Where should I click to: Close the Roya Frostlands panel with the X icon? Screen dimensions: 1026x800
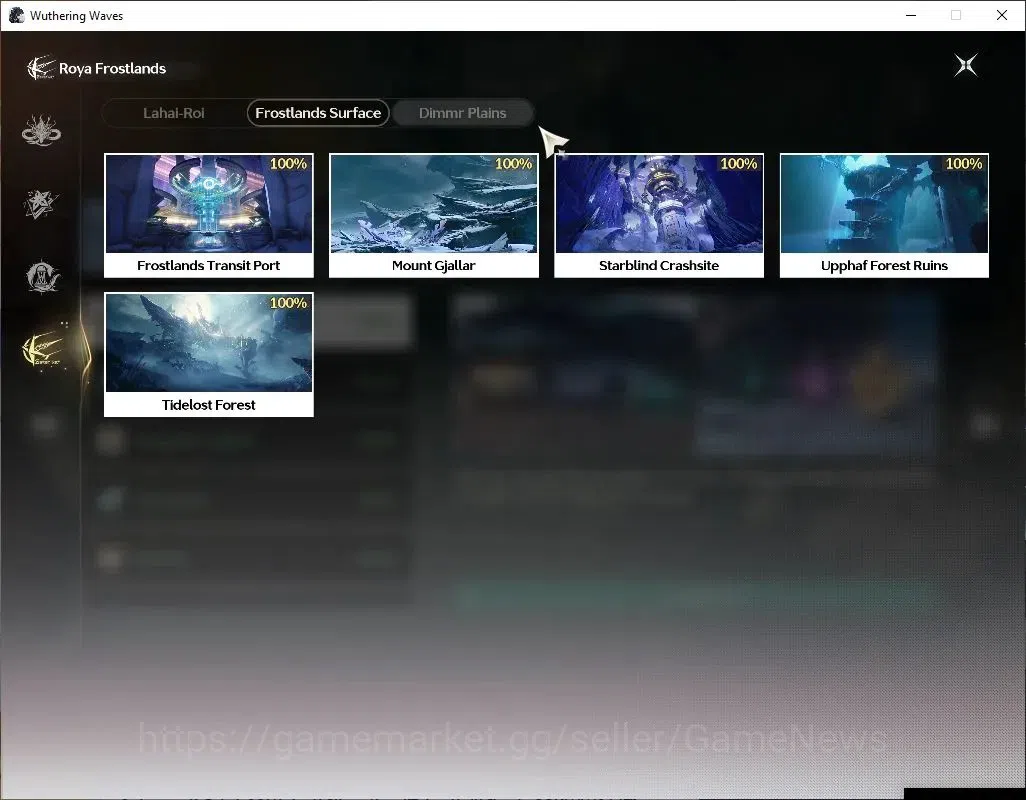tap(966, 65)
